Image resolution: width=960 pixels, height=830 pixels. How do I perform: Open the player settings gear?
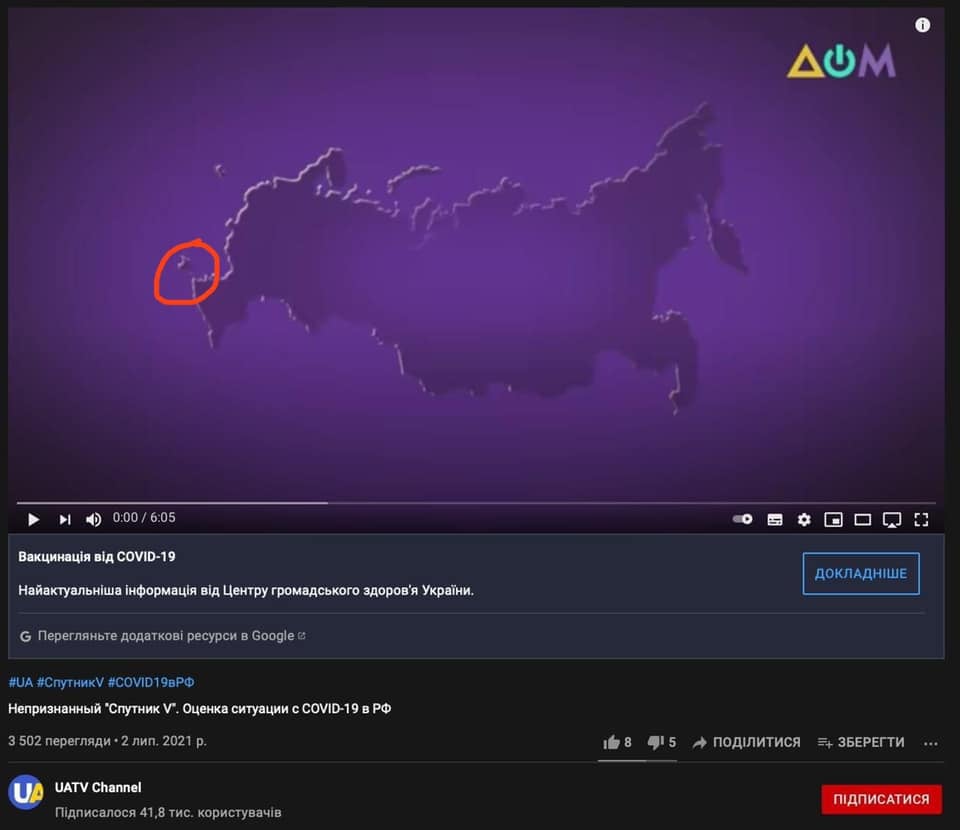point(804,520)
